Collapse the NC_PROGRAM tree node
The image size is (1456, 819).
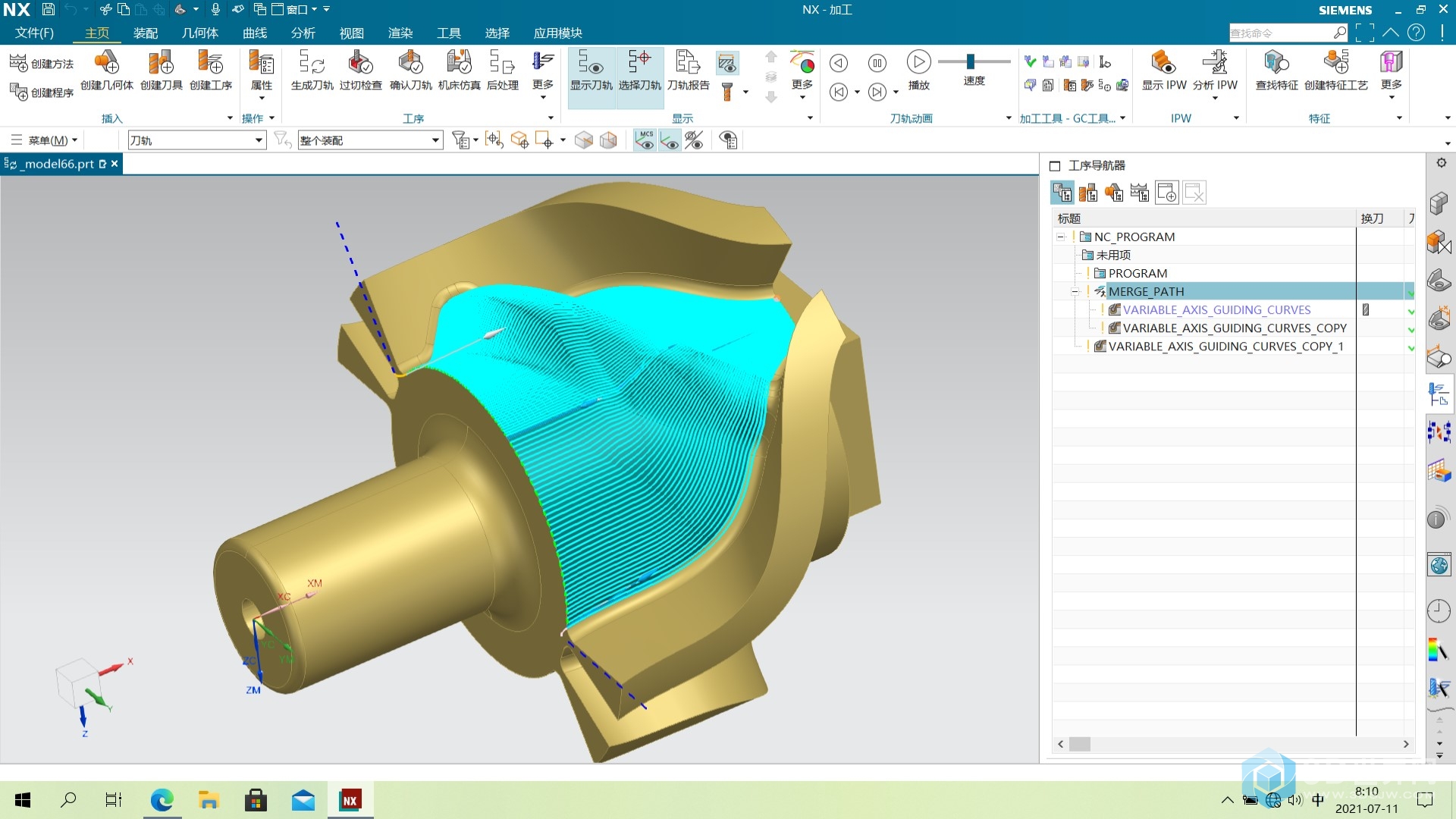[x=1061, y=237]
